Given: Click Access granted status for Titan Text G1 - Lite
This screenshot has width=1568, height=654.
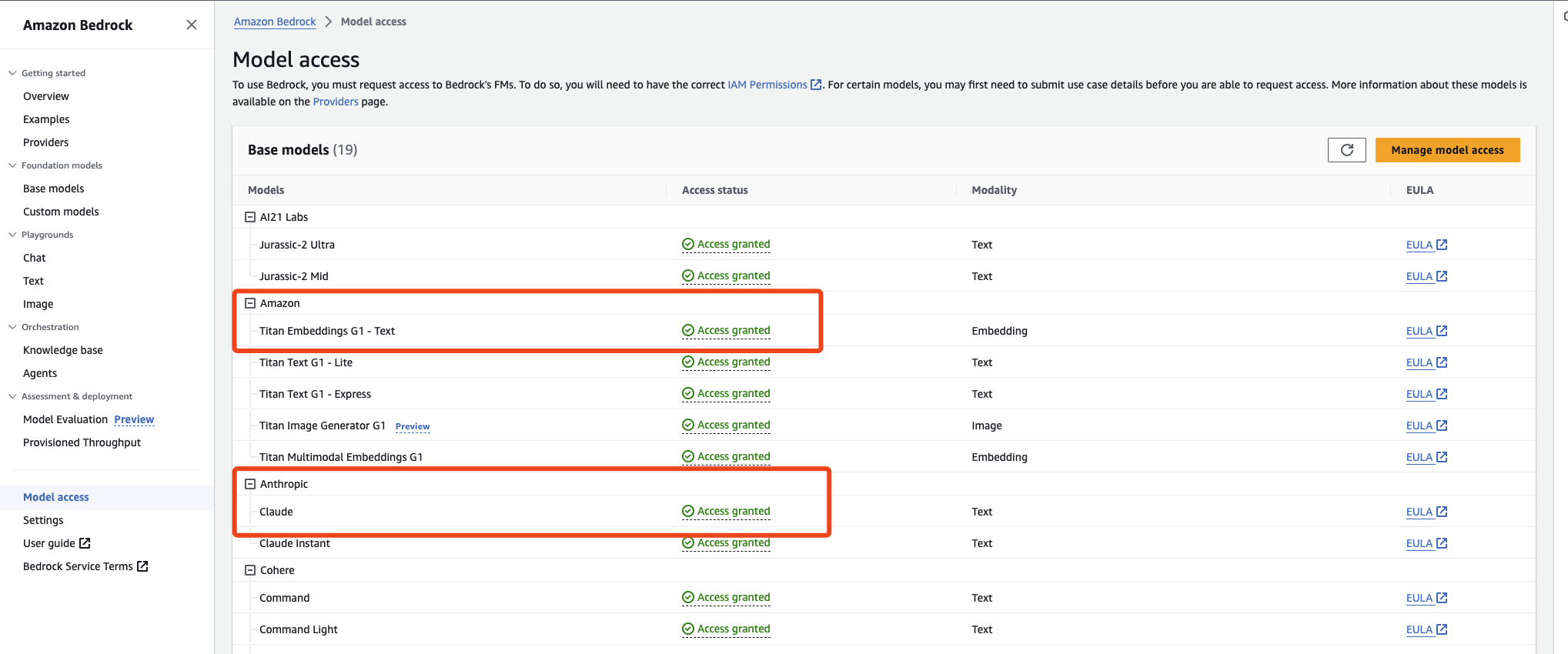Looking at the screenshot, I should 726,362.
